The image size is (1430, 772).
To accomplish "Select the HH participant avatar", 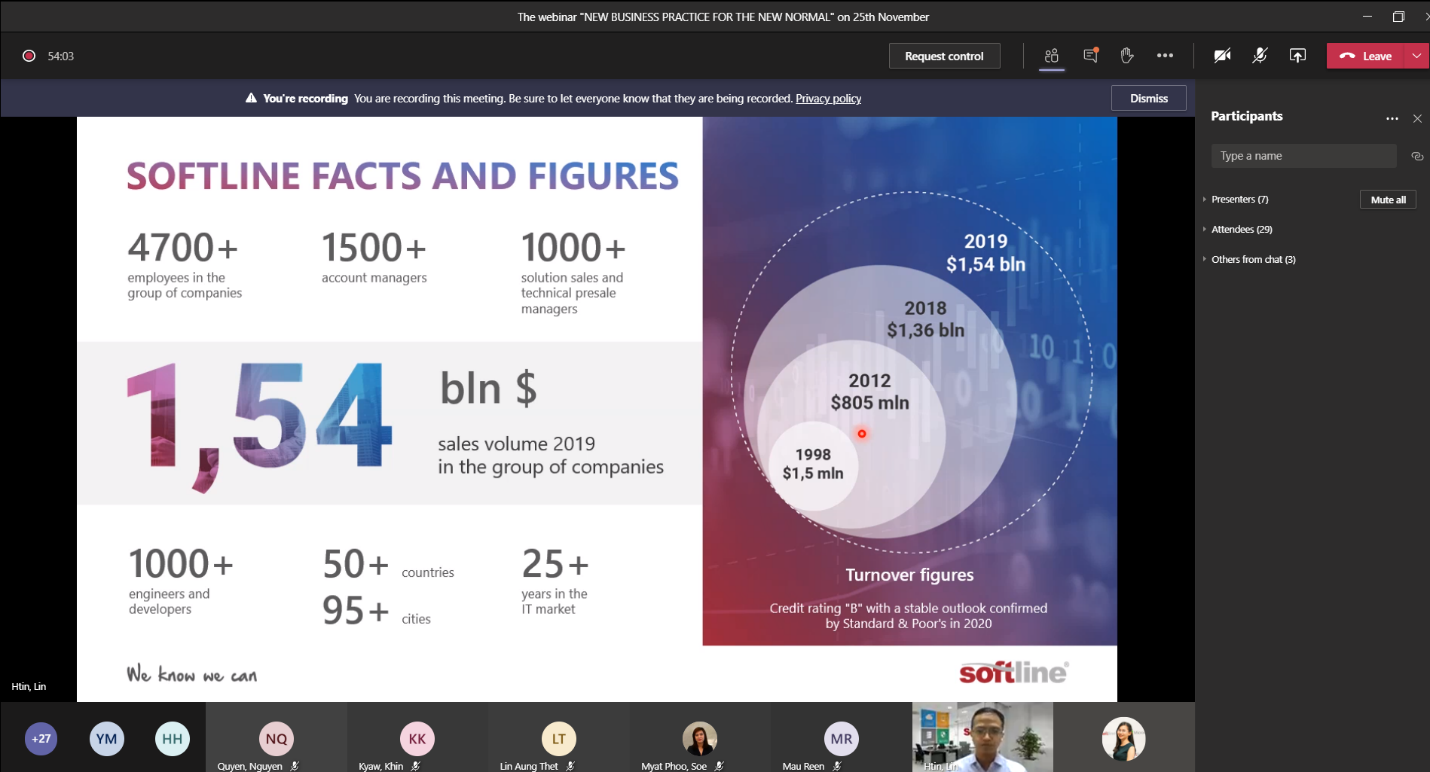I will 173,739.
